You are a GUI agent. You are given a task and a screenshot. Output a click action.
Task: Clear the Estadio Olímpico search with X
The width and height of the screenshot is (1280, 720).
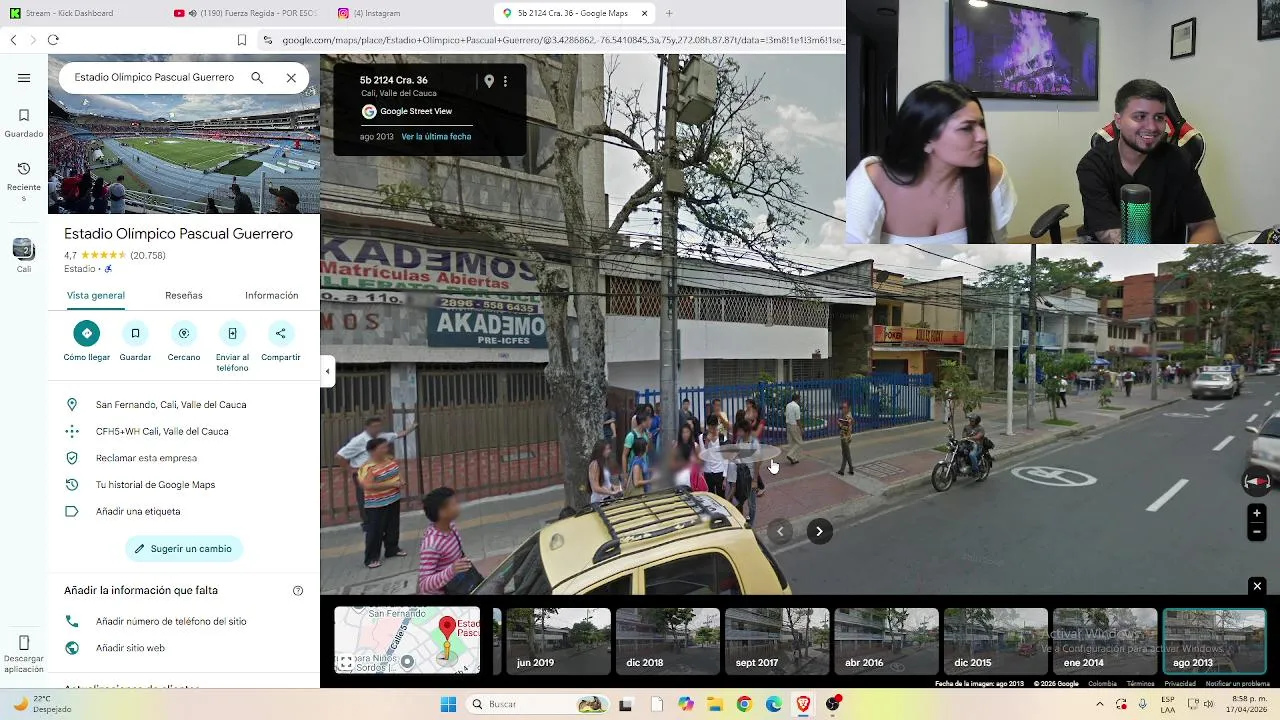pyautogui.click(x=291, y=77)
